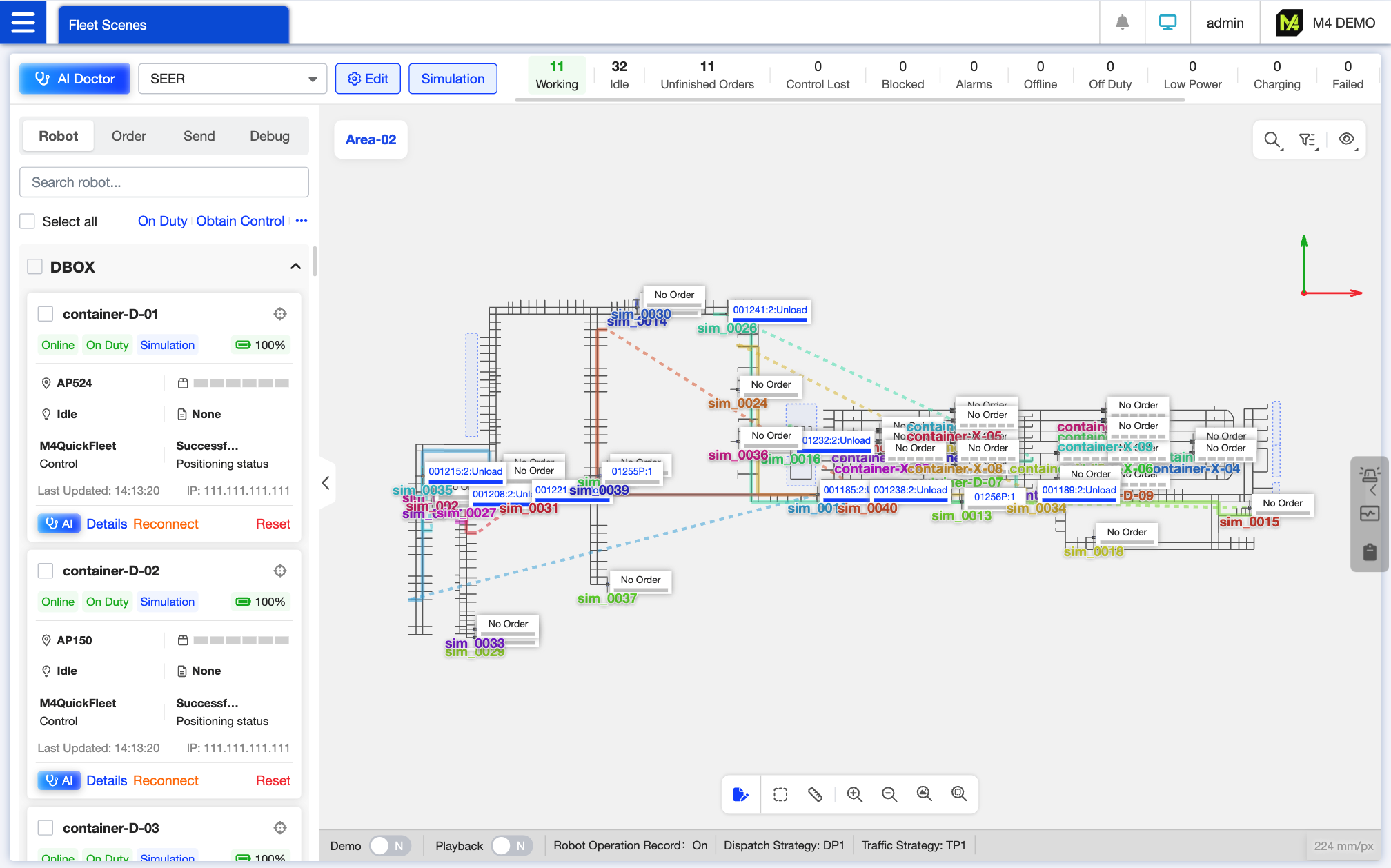The height and width of the screenshot is (868, 1391).
Task: Open the monitor display icon
Action: pos(1167,23)
